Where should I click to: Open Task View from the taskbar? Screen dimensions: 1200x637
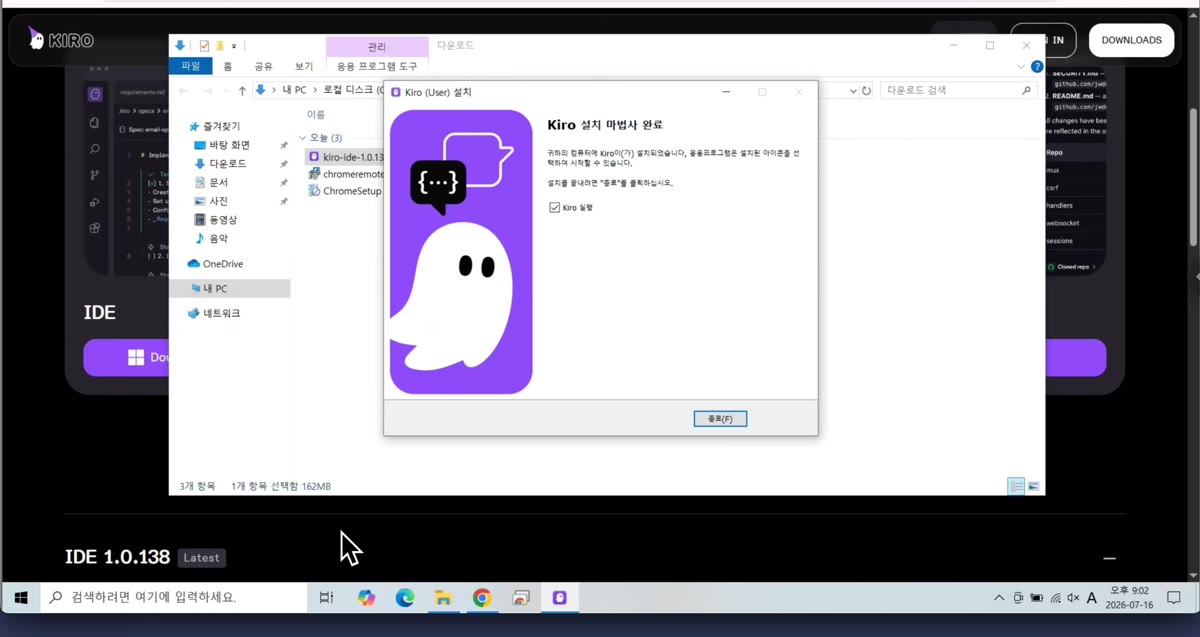point(326,598)
